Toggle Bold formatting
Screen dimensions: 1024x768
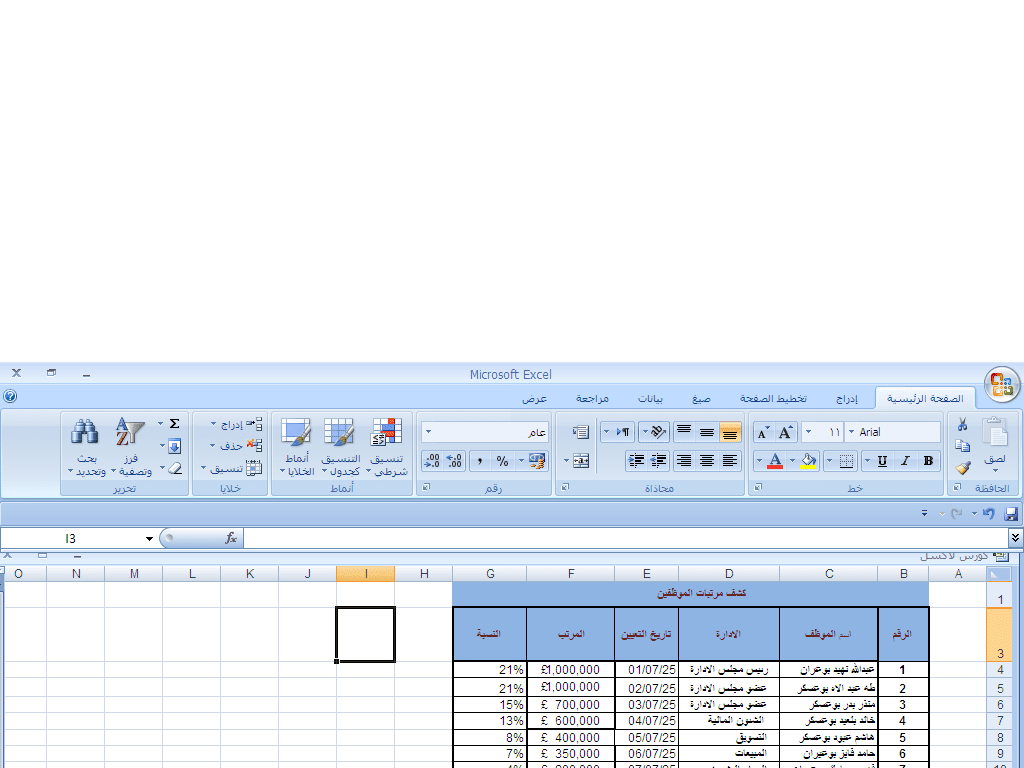[928, 461]
